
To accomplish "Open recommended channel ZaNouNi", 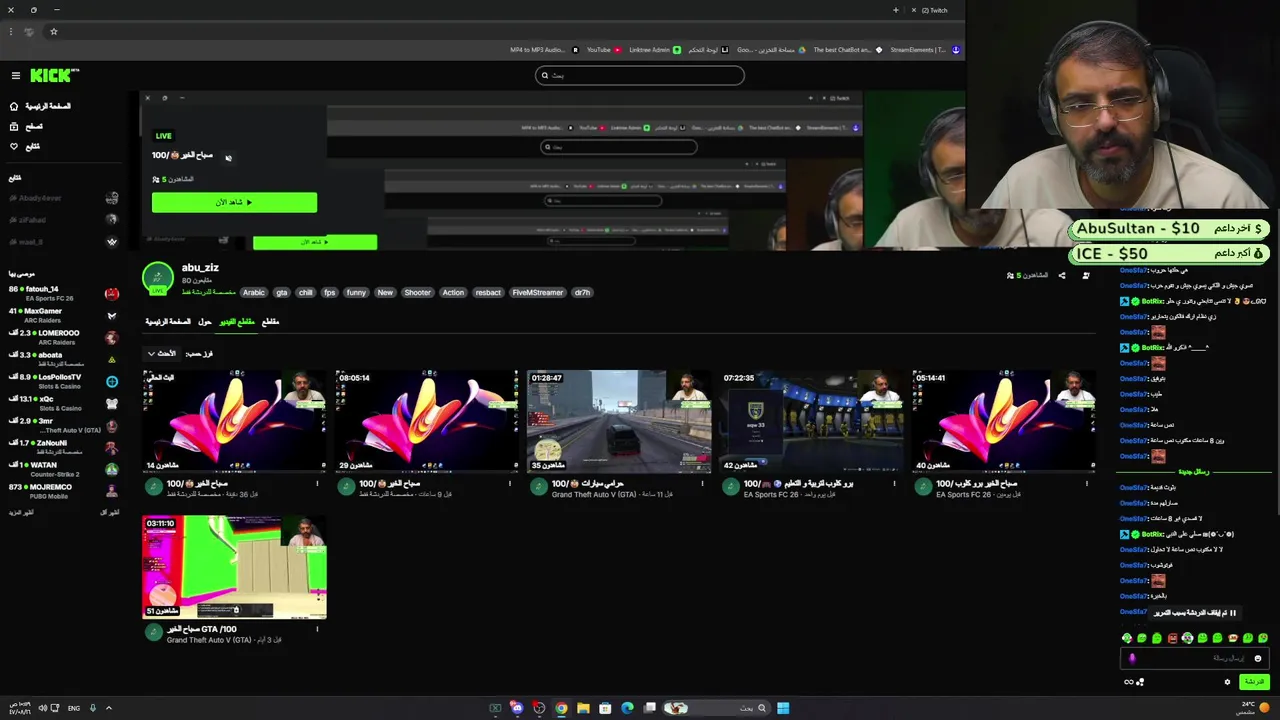I will coord(62,447).
